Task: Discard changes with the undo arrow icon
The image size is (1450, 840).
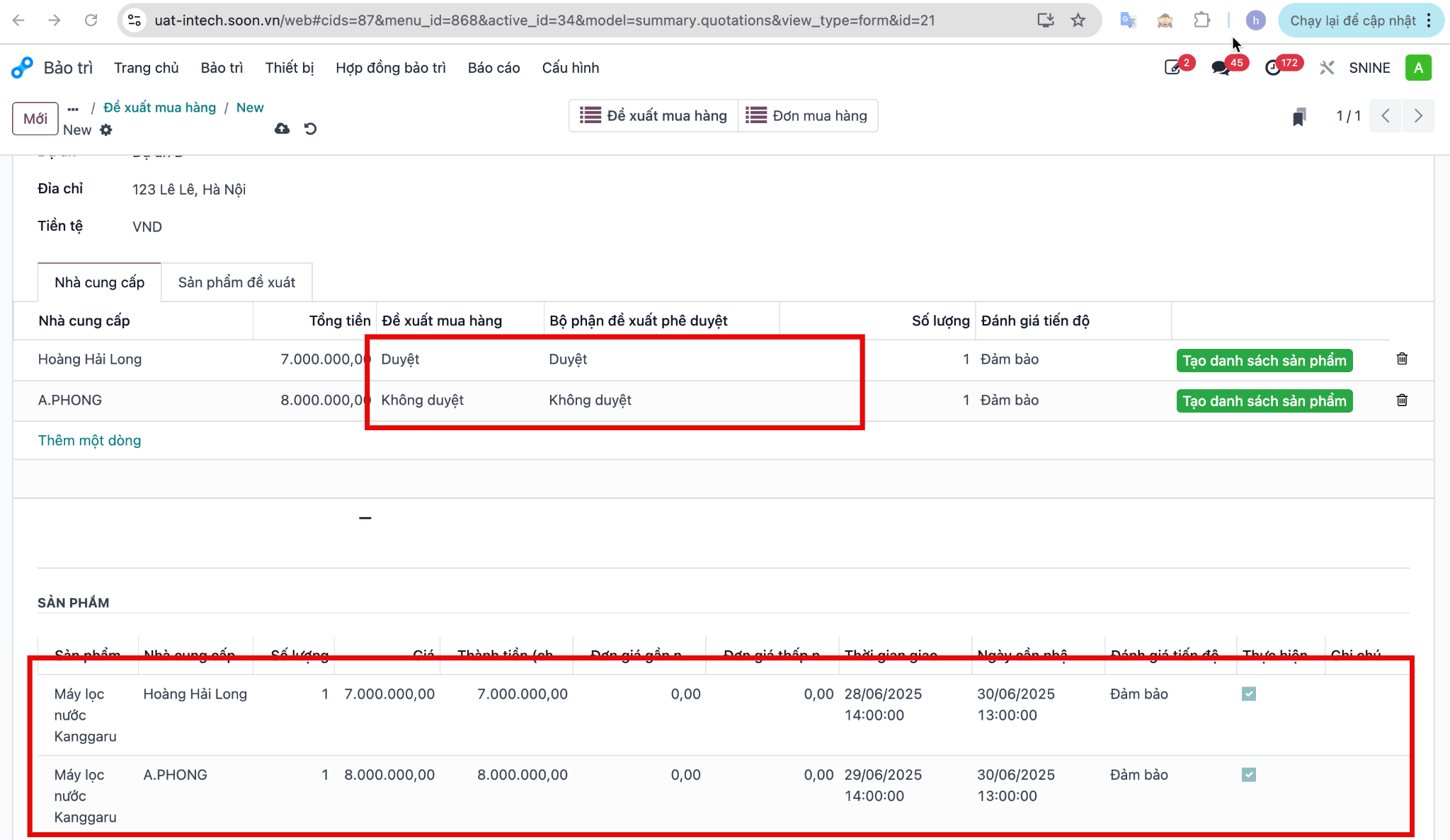Action: (x=310, y=129)
